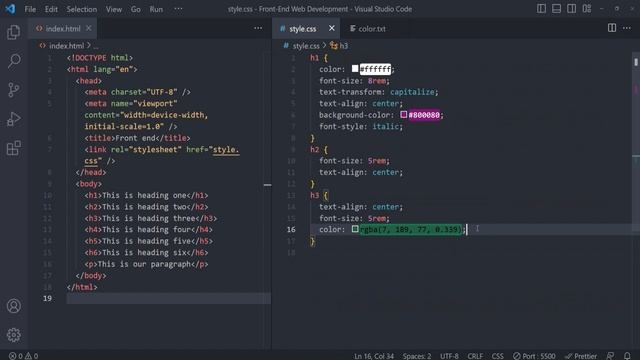Screen dimensions: 640x360
Task: Change CSS language mode in status bar
Action: point(497,356)
